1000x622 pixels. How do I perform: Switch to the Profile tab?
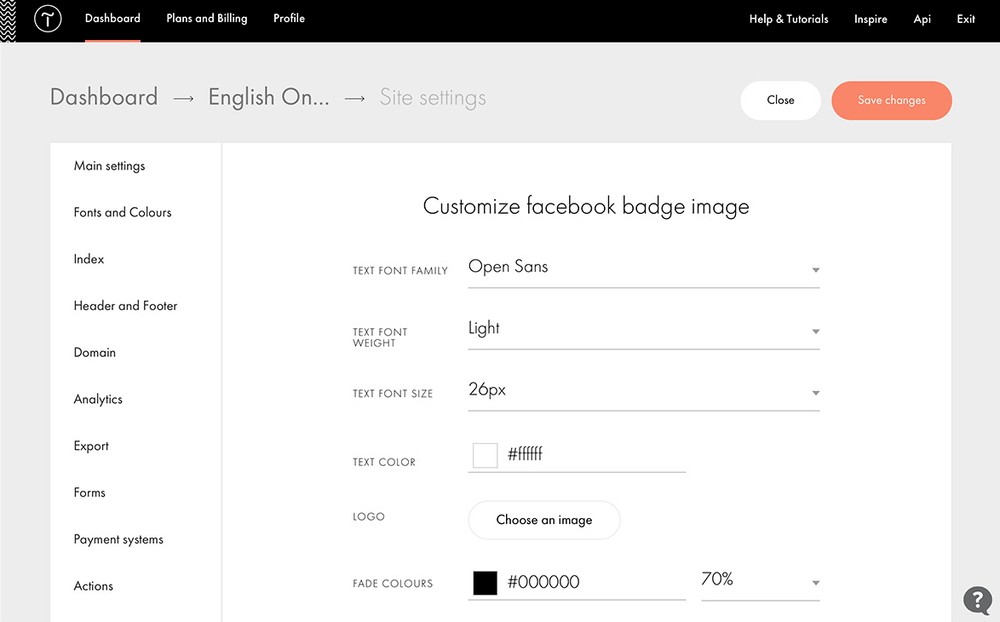click(x=289, y=18)
